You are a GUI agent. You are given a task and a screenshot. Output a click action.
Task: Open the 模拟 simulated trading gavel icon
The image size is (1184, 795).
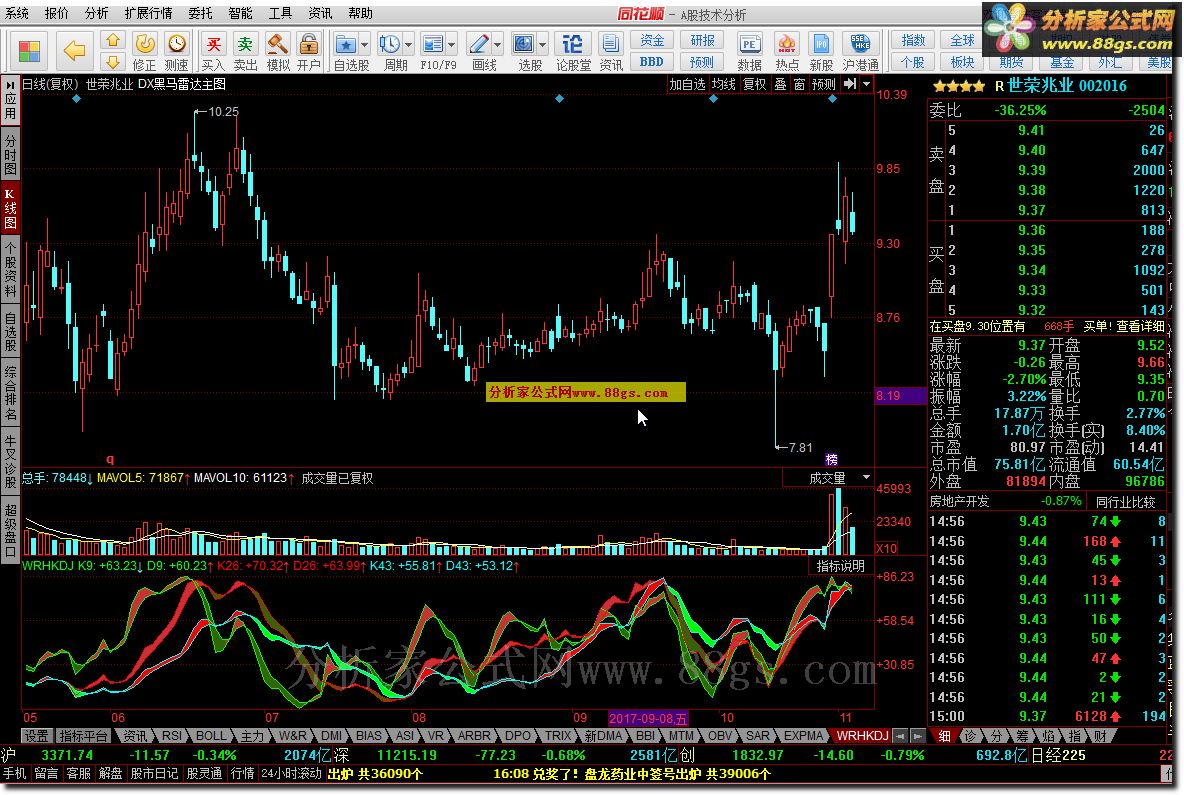pos(278,51)
